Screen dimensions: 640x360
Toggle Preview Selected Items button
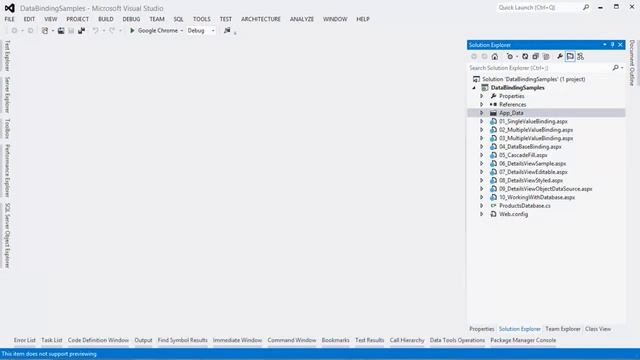point(570,56)
